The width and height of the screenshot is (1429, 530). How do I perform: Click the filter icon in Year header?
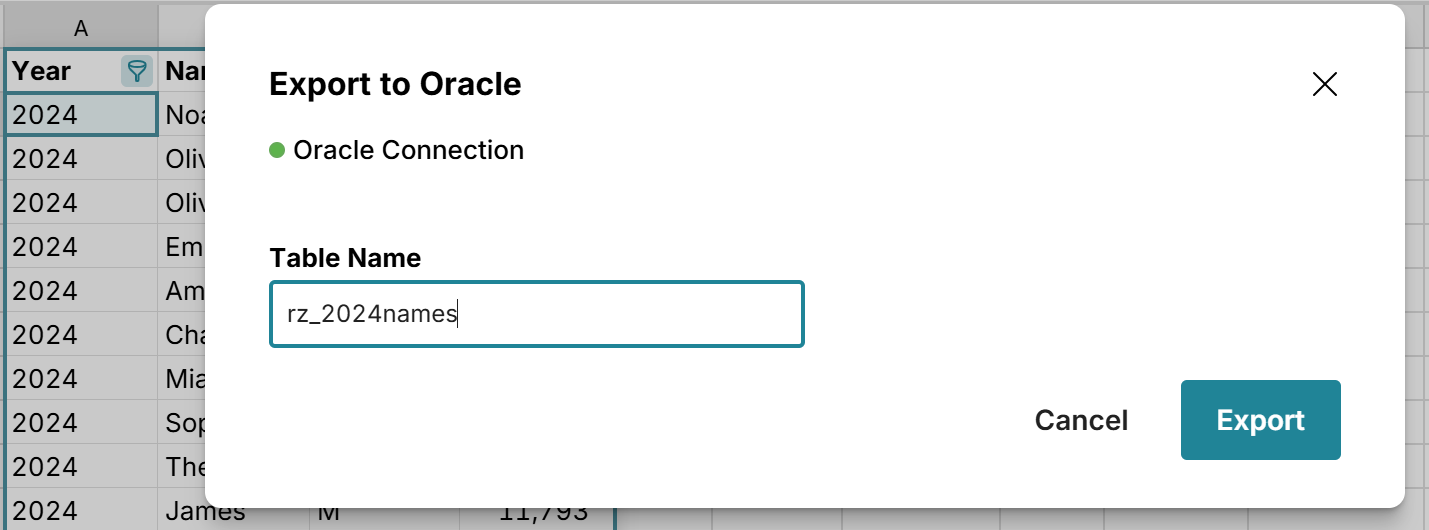[137, 71]
